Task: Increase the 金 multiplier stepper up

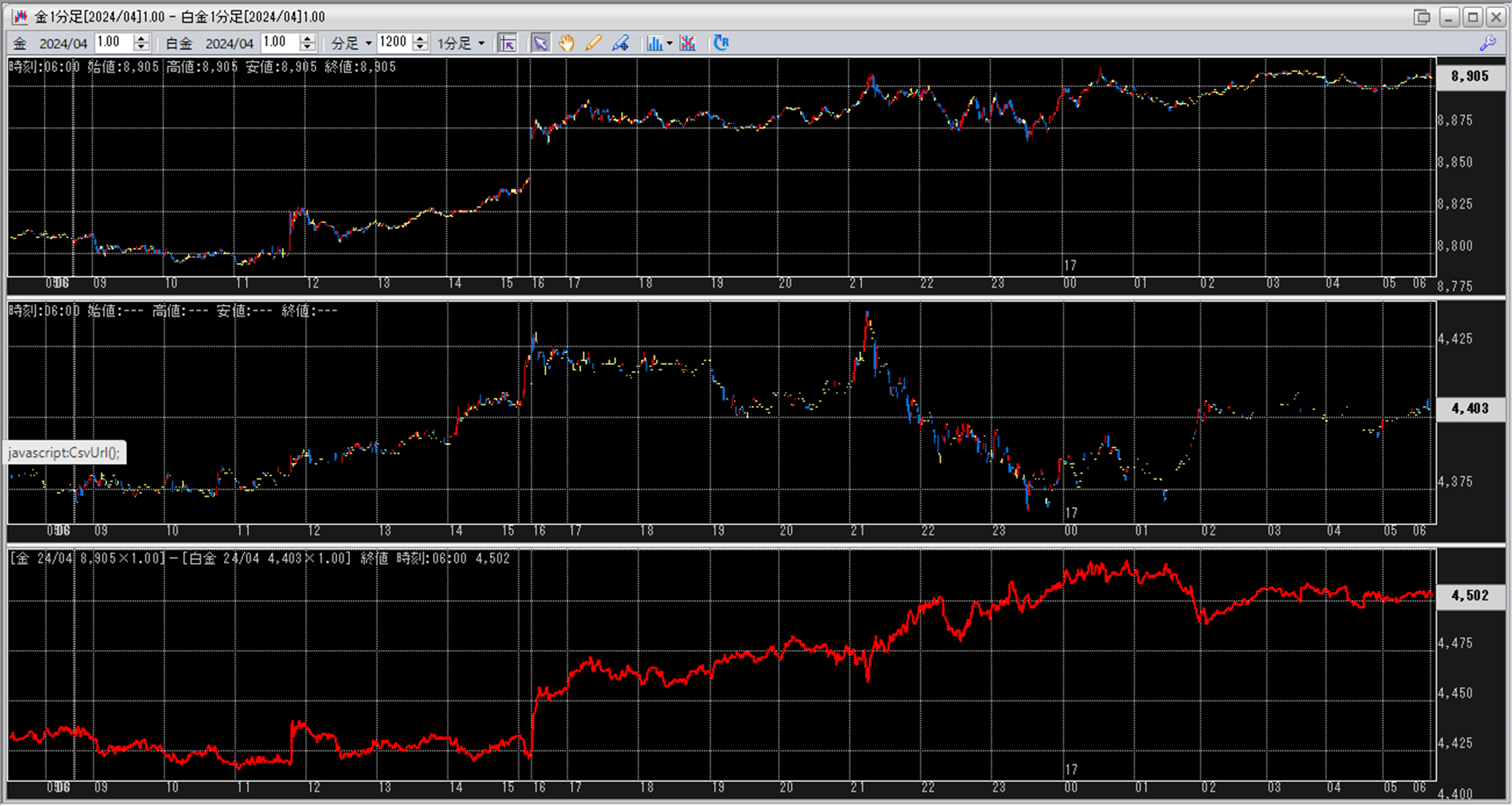Action: click(141, 38)
